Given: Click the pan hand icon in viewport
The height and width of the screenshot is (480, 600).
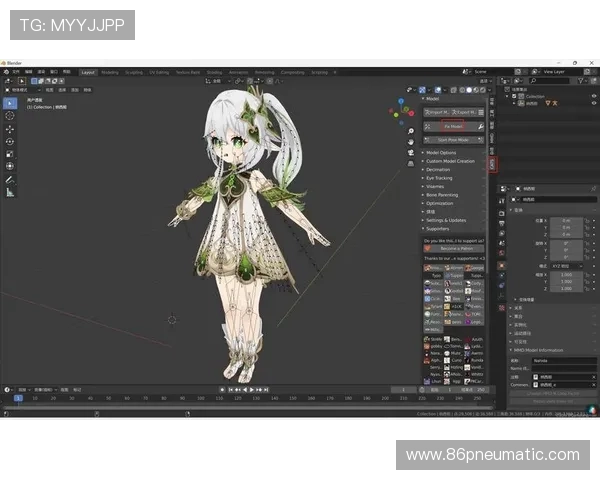Looking at the screenshot, I should pyautogui.click(x=411, y=144).
